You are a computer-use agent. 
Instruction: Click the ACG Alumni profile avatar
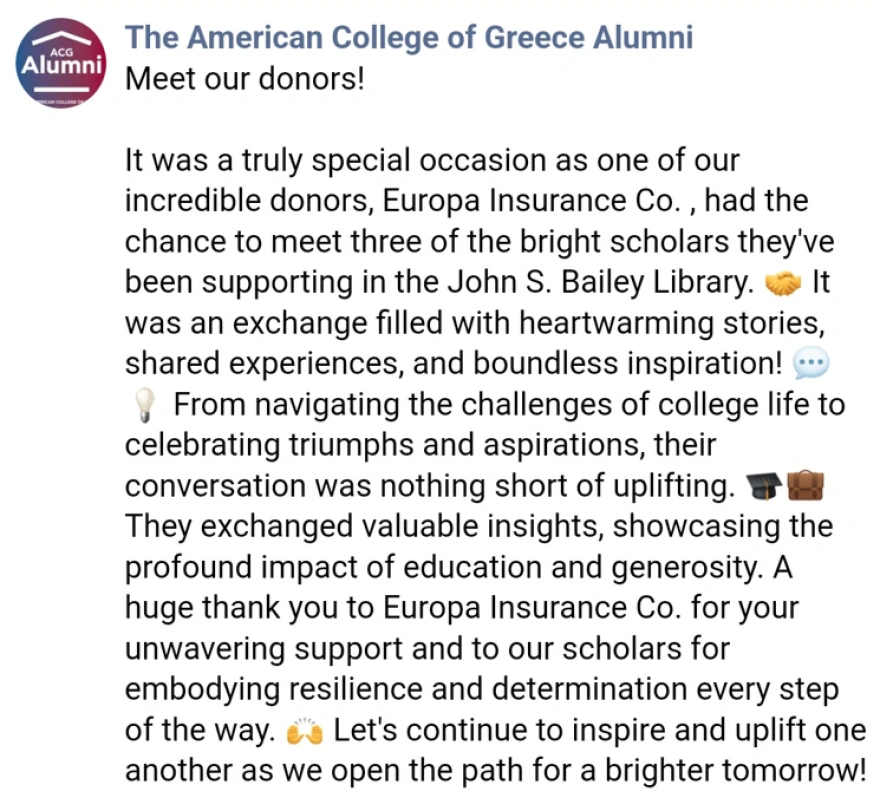tap(62, 62)
